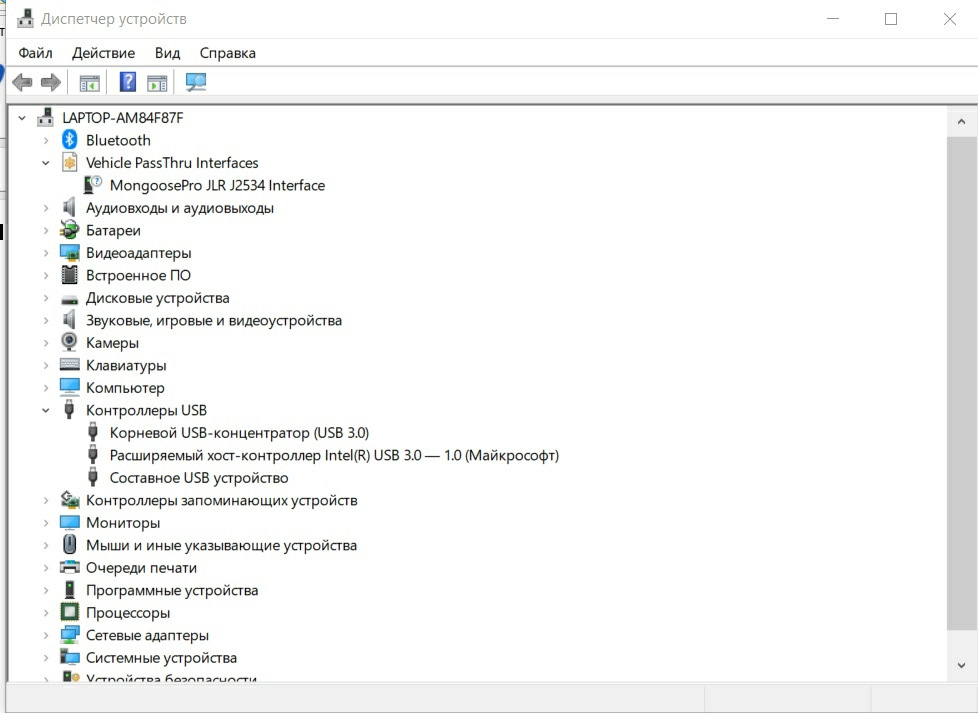
Task: Click the MongoosePro JLR J2534 device icon
Action: (93, 185)
